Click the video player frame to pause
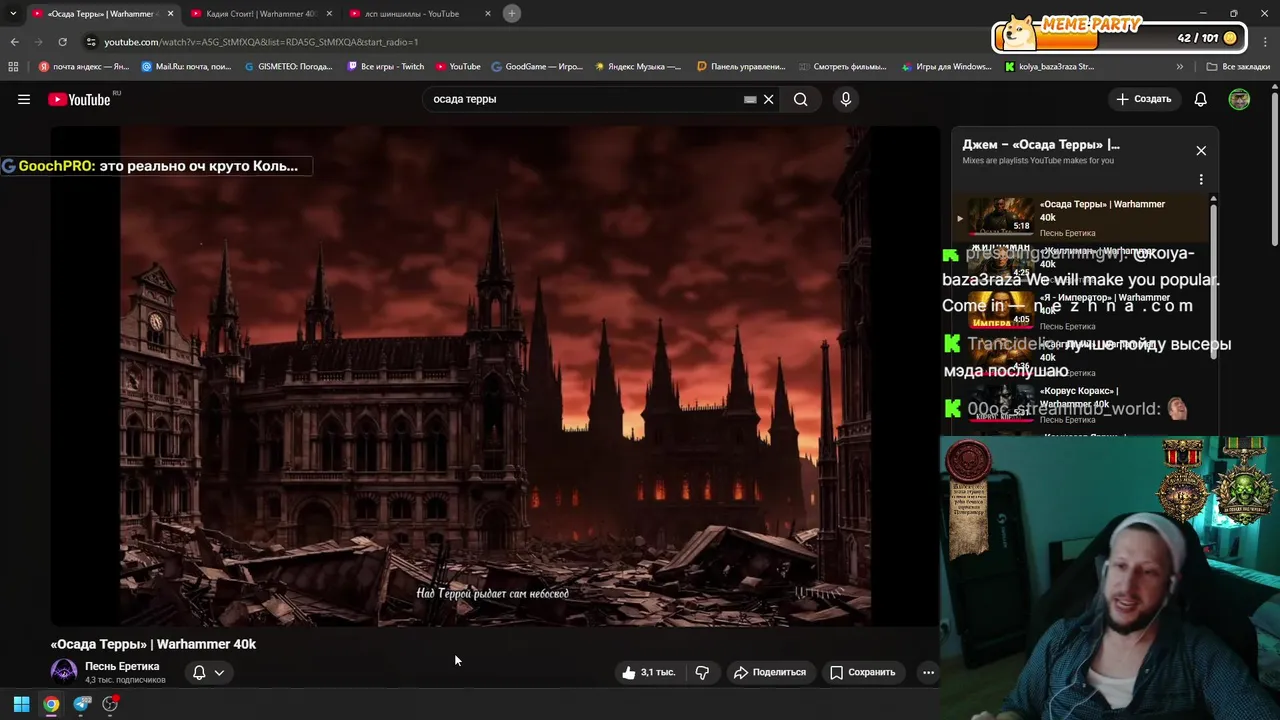Image resolution: width=1280 pixels, height=720 pixels. point(495,376)
